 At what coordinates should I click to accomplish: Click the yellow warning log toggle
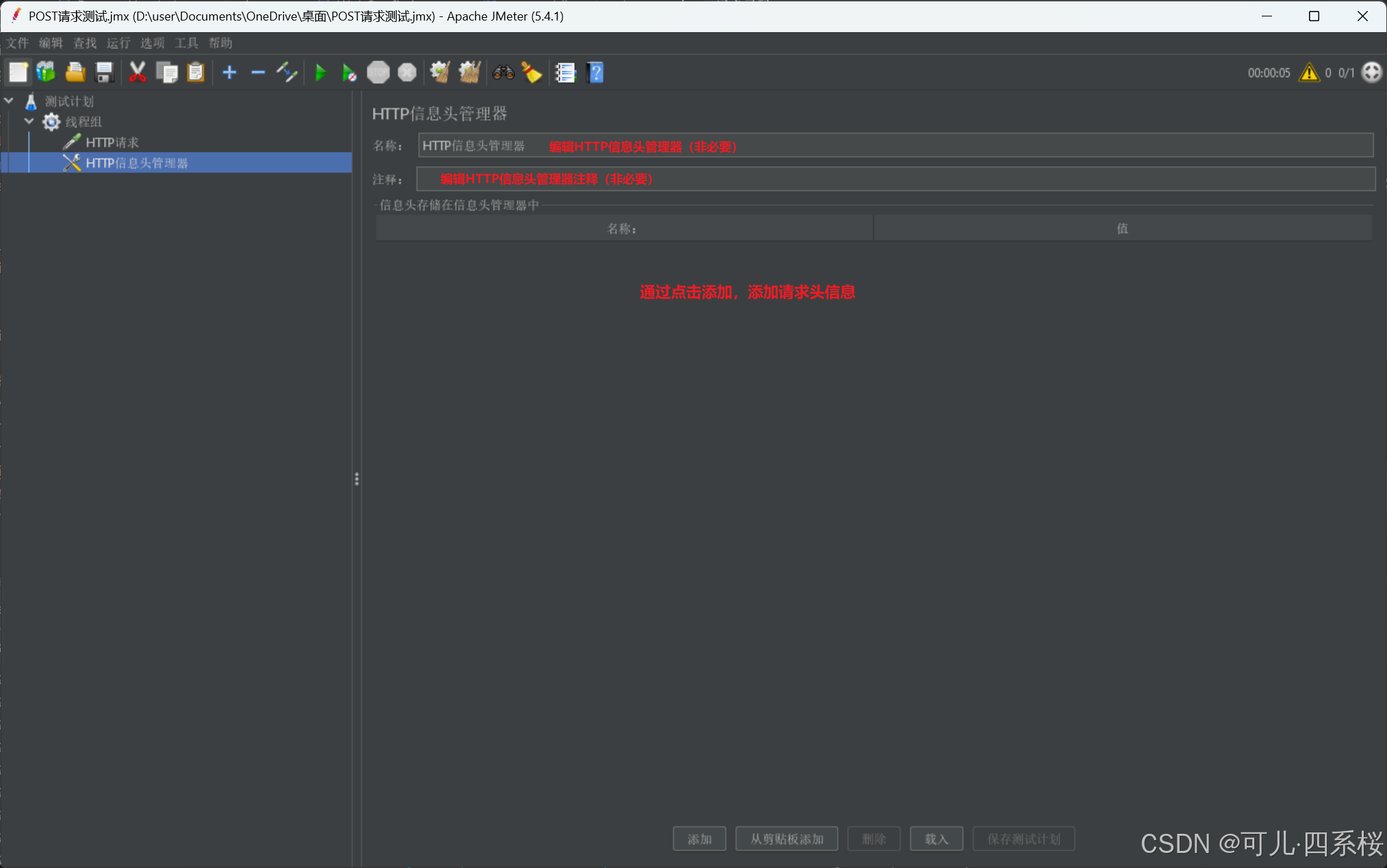coord(1309,73)
